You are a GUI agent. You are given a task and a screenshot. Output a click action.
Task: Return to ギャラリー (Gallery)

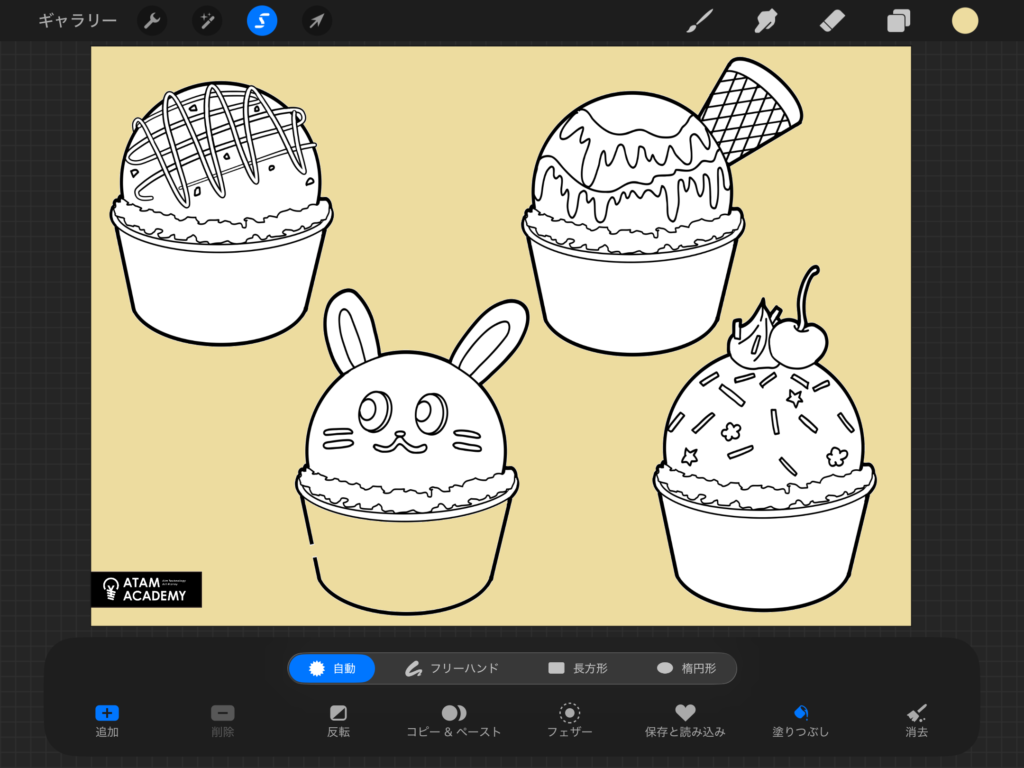(x=77, y=21)
